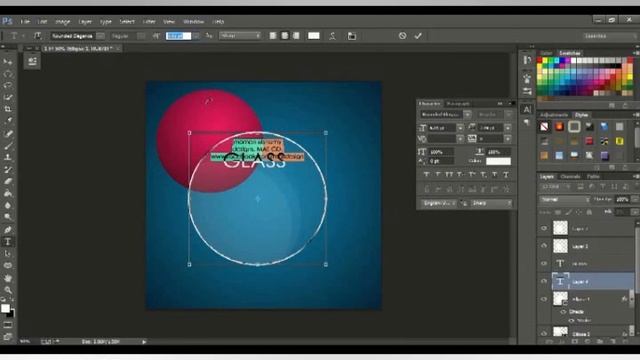
Task: Click Color swatch in Character panel
Action: click(x=498, y=161)
